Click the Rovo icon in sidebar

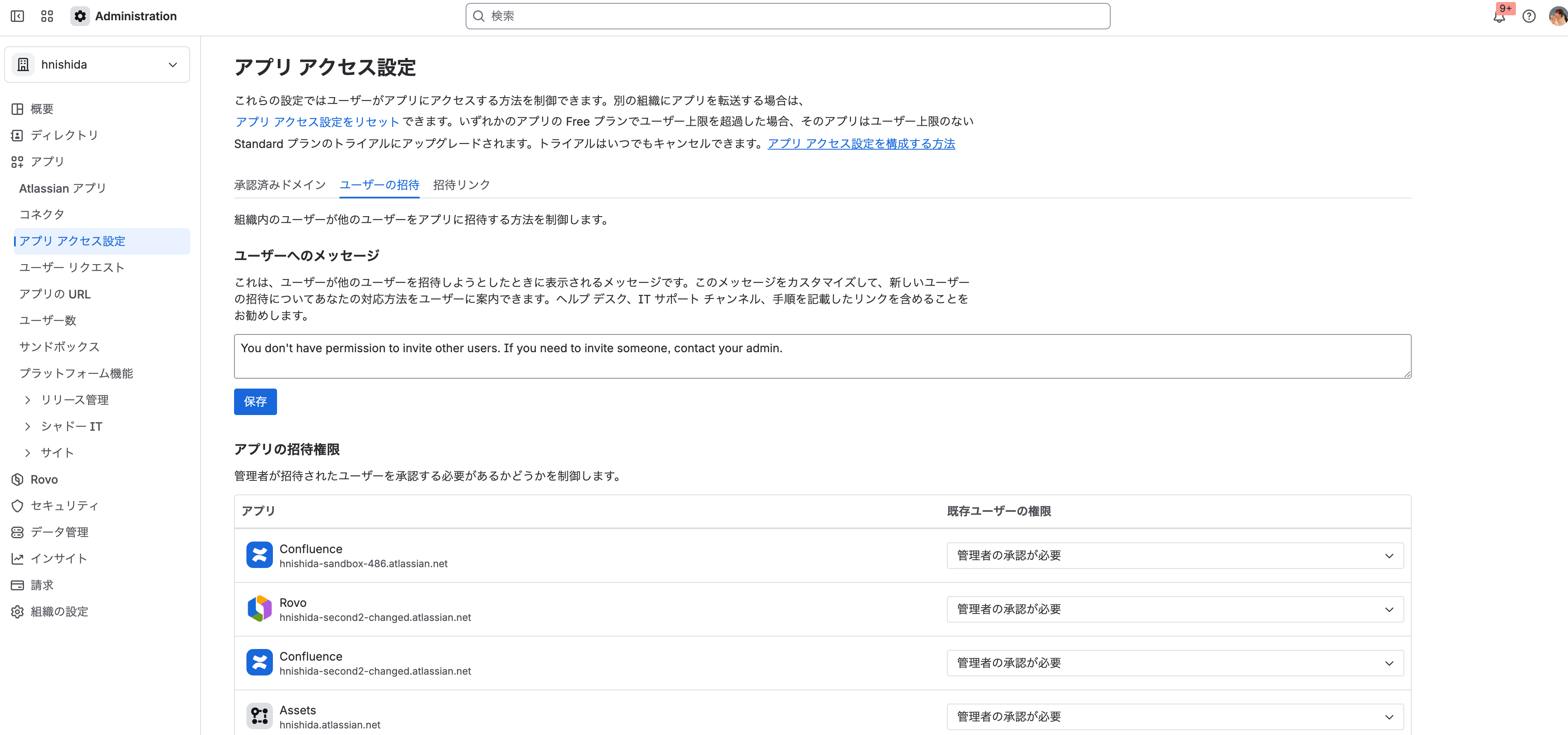(x=17, y=480)
